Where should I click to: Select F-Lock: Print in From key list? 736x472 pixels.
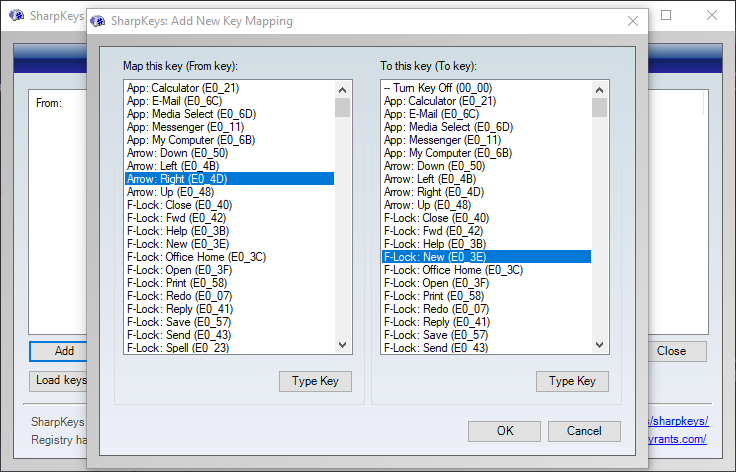coord(230,283)
